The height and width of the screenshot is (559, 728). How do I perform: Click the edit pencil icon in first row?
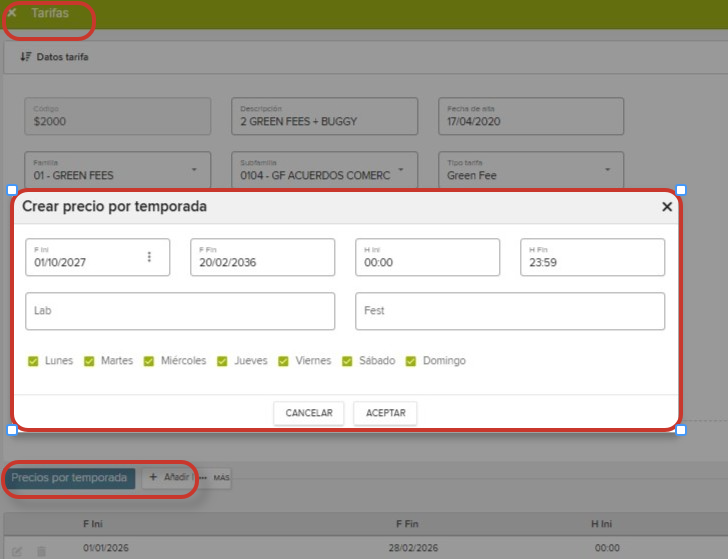click(17, 550)
